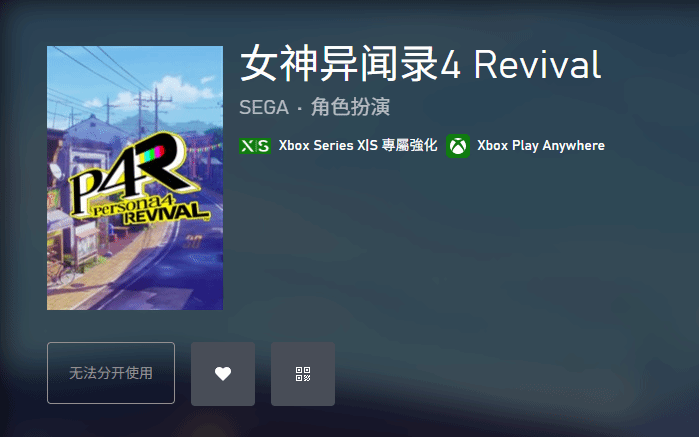Click the utility pole in the cover art sky
Viewport: 699px width, 437px height.
pyautogui.click(x=155, y=108)
